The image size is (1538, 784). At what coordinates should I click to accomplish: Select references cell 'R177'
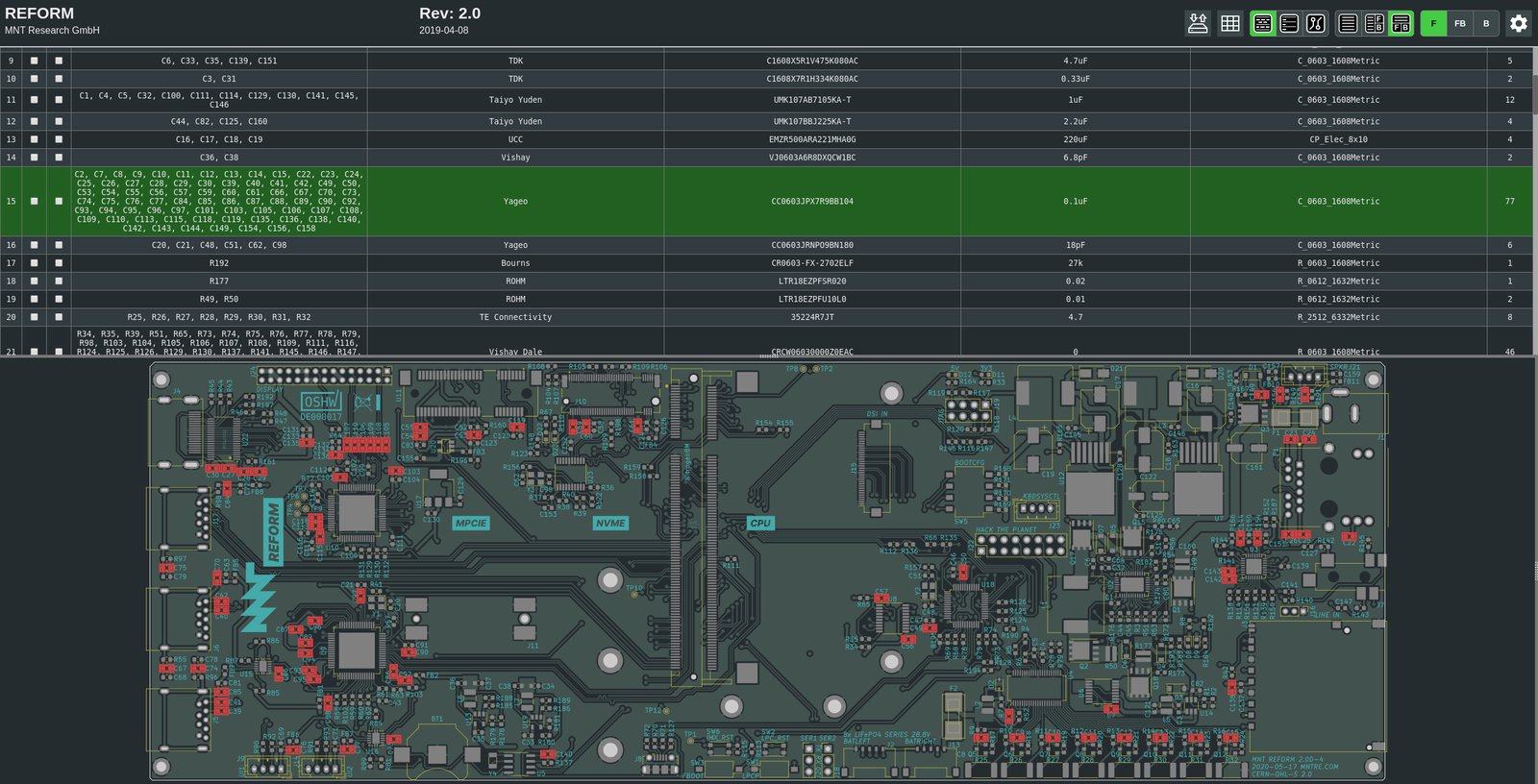219,281
